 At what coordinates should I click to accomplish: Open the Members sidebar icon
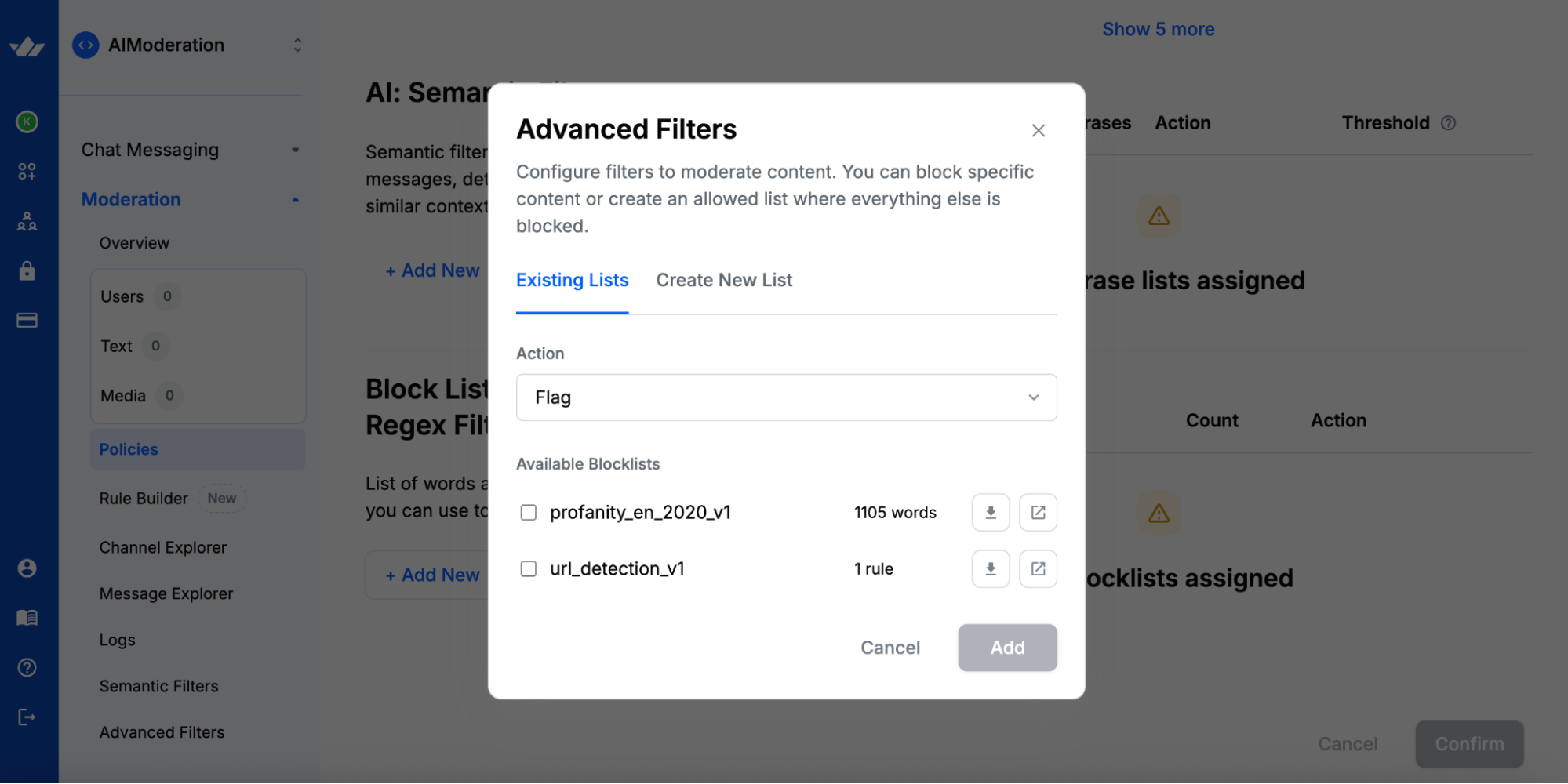(x=27, y=222)
